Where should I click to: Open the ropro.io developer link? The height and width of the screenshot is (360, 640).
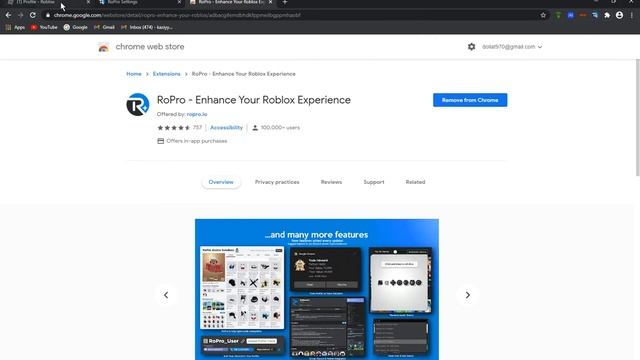pos(197,114)
